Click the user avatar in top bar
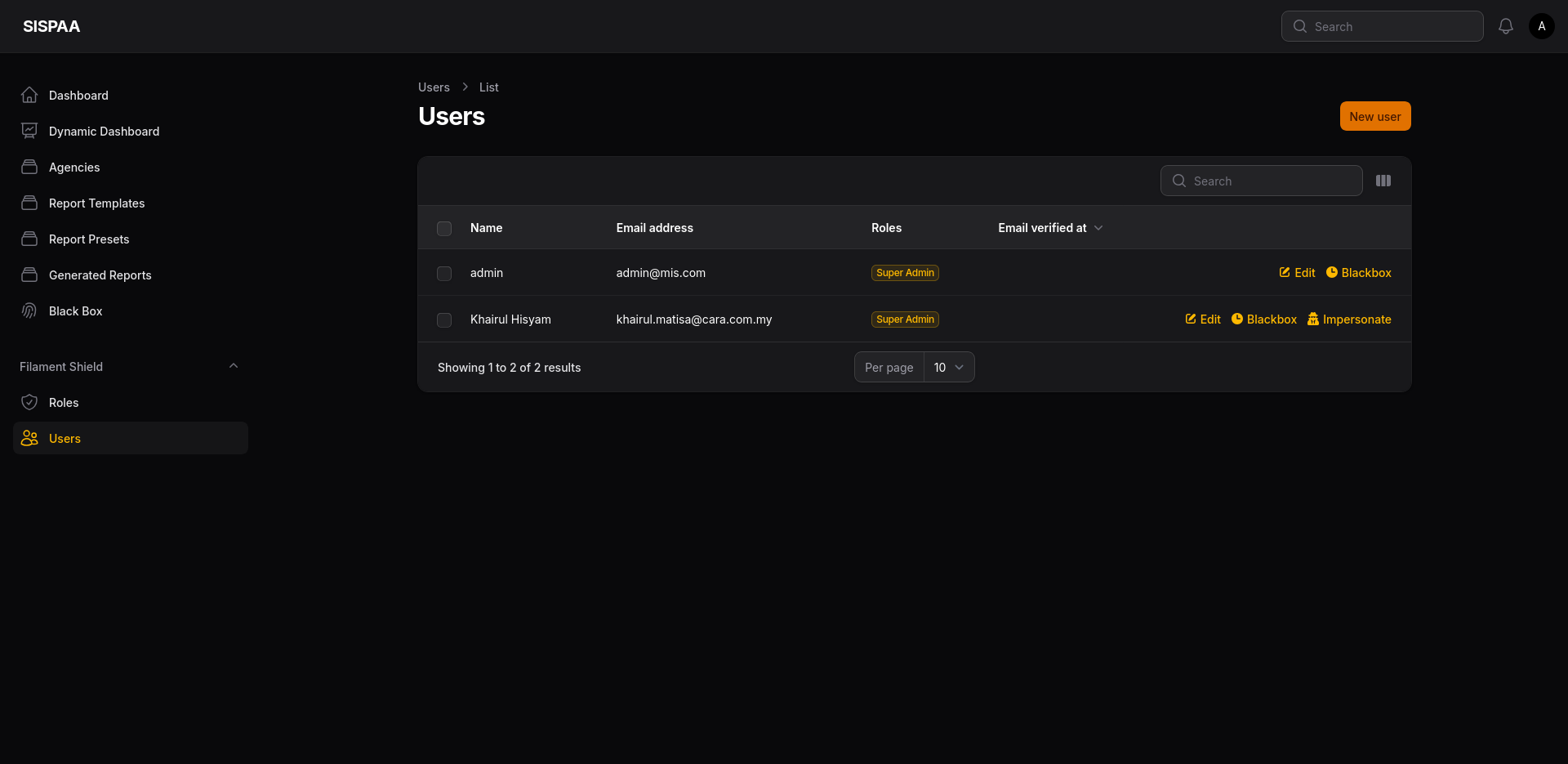The width and height of the screenshot is (1568, 764). tap(1542, 25)
